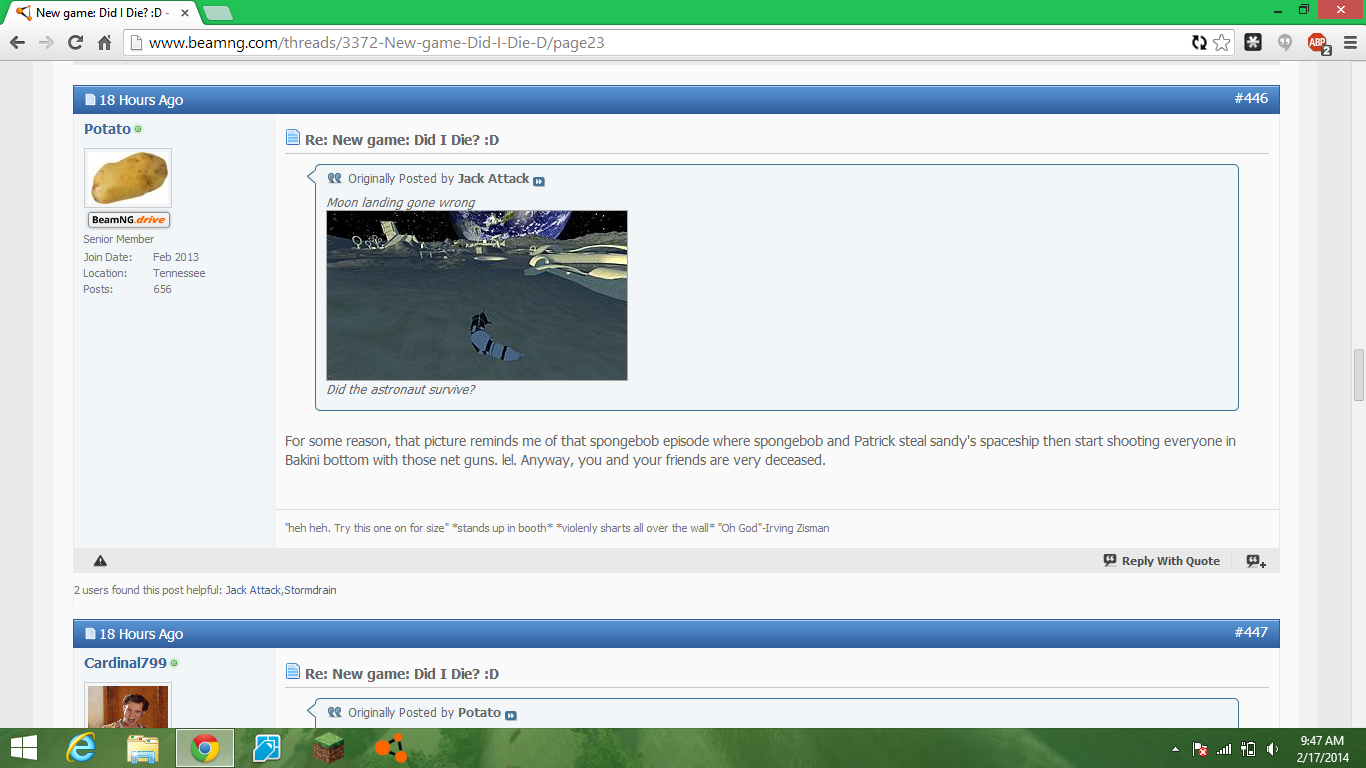Image resolution: width=1366 pixels, height=768 pixels.
Task: Open Stormdrain in helpful users list
Action: pos(310,590)
